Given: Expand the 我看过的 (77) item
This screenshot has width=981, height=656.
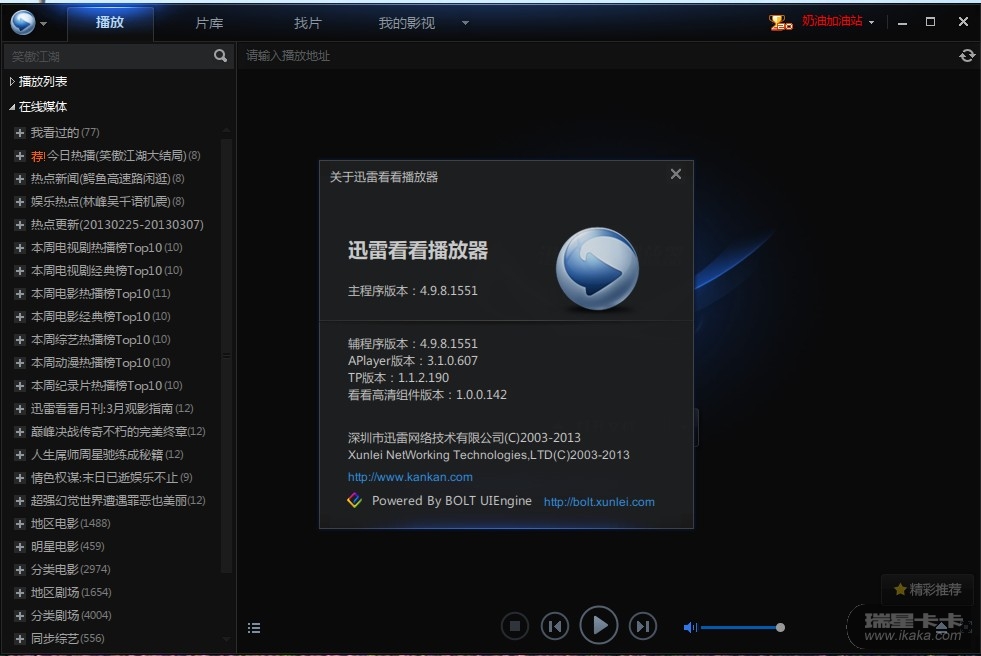Looking at the screenshot, I should pos(19,133).
